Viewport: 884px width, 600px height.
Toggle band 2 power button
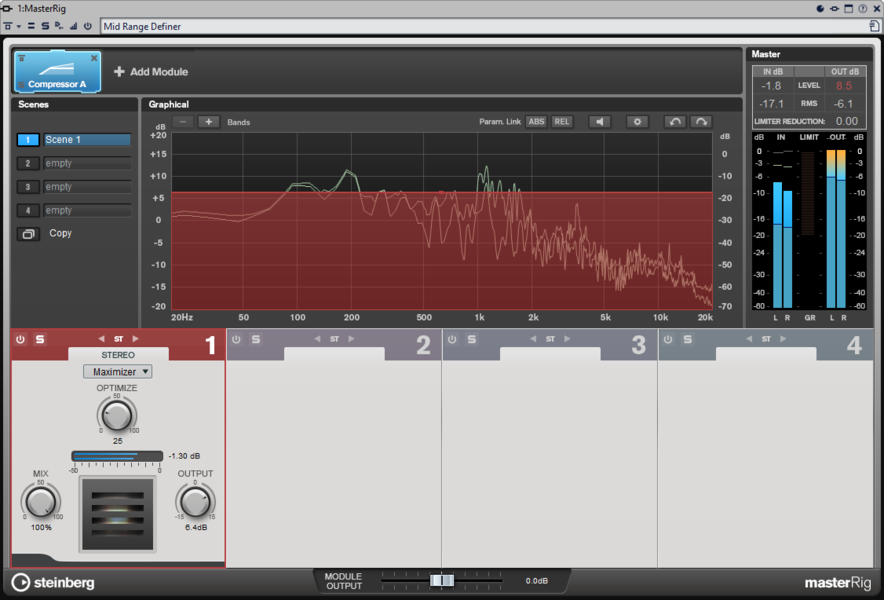pyautogui.click(x=236, y=339)
